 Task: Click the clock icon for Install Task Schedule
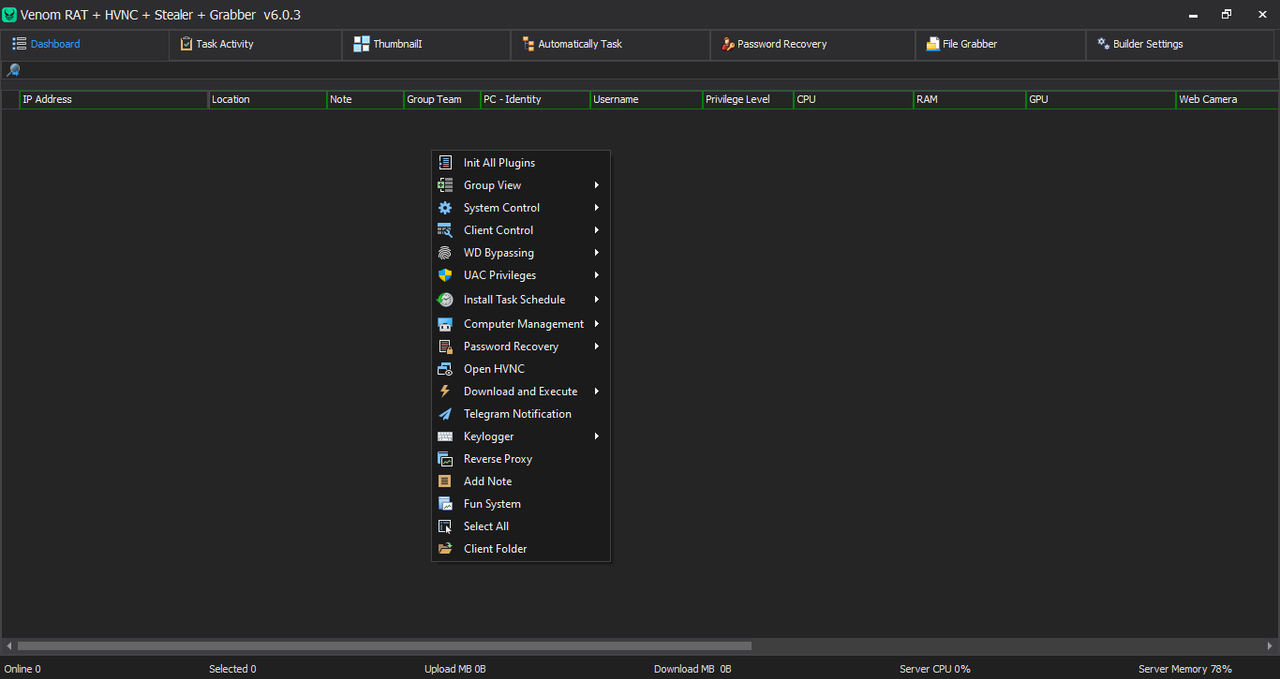tap(445, 299)
